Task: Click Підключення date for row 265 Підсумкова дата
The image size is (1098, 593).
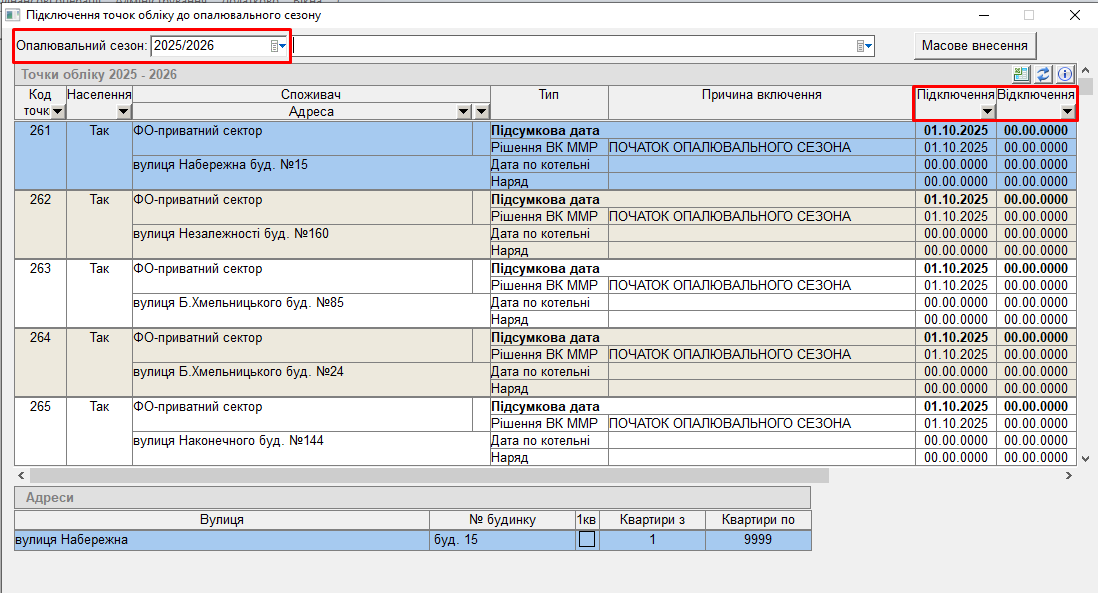Action: tap(955, 407)
